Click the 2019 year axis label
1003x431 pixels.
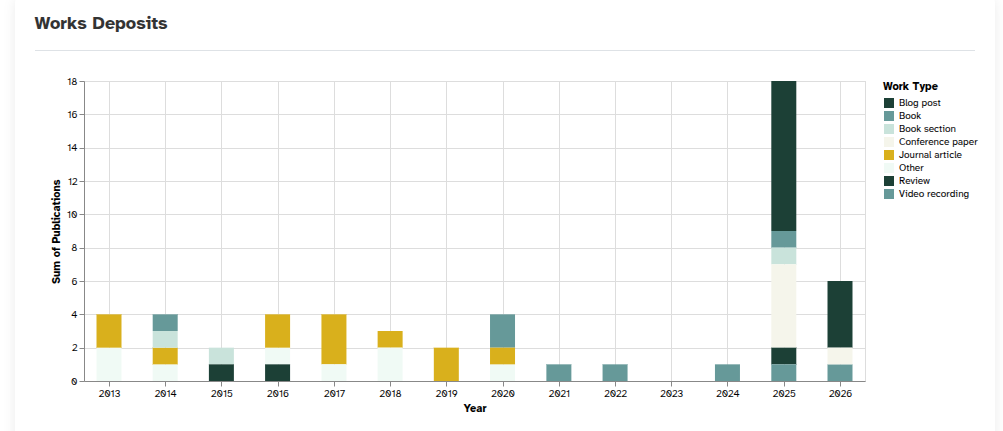pyautogui.click(x=446, y=395)
